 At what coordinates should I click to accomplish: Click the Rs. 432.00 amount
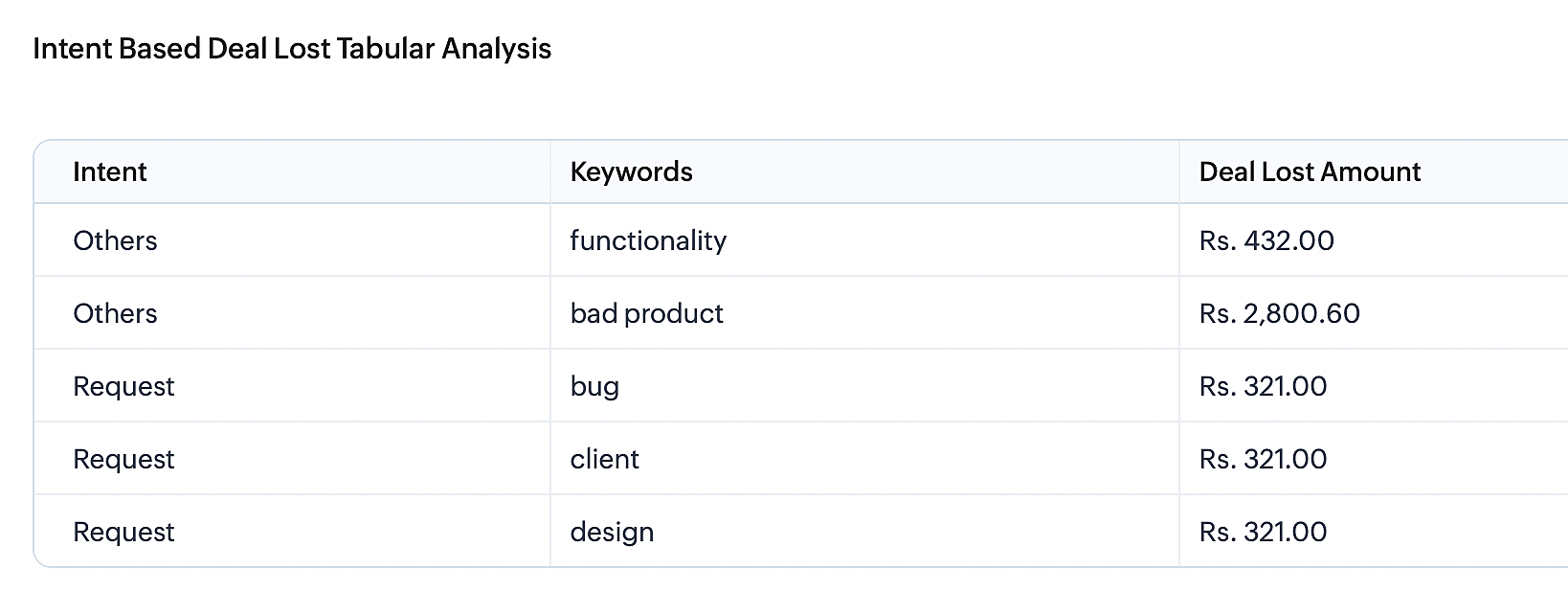1266,240
